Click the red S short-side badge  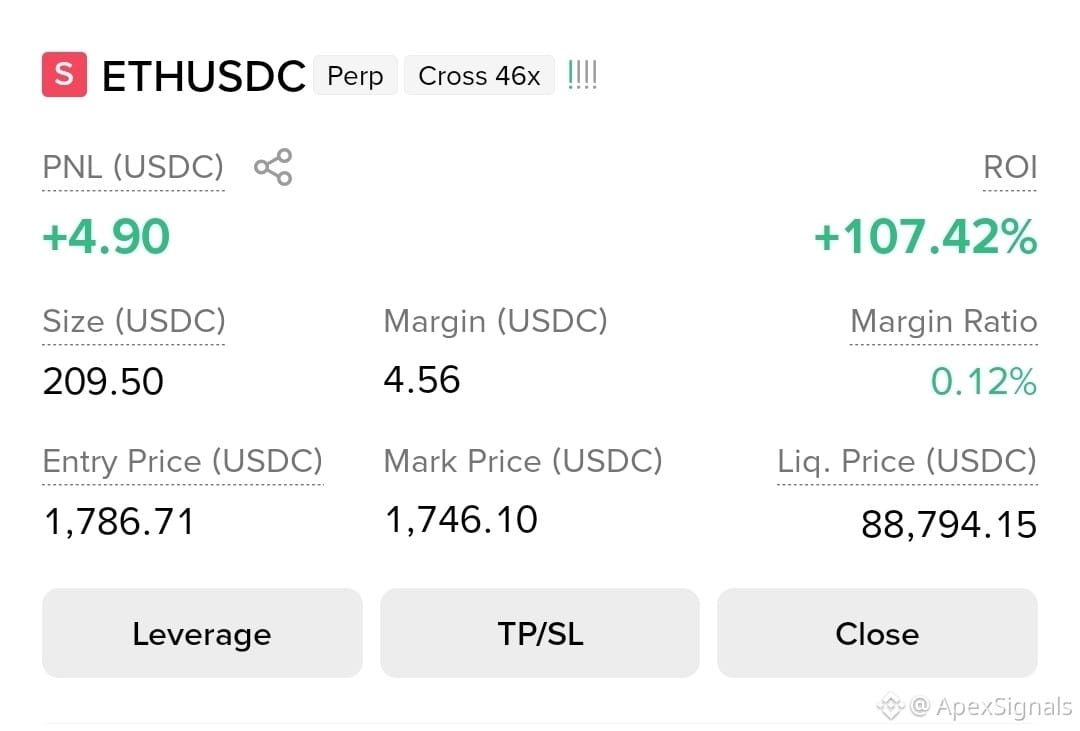click(x=64, y=74)
